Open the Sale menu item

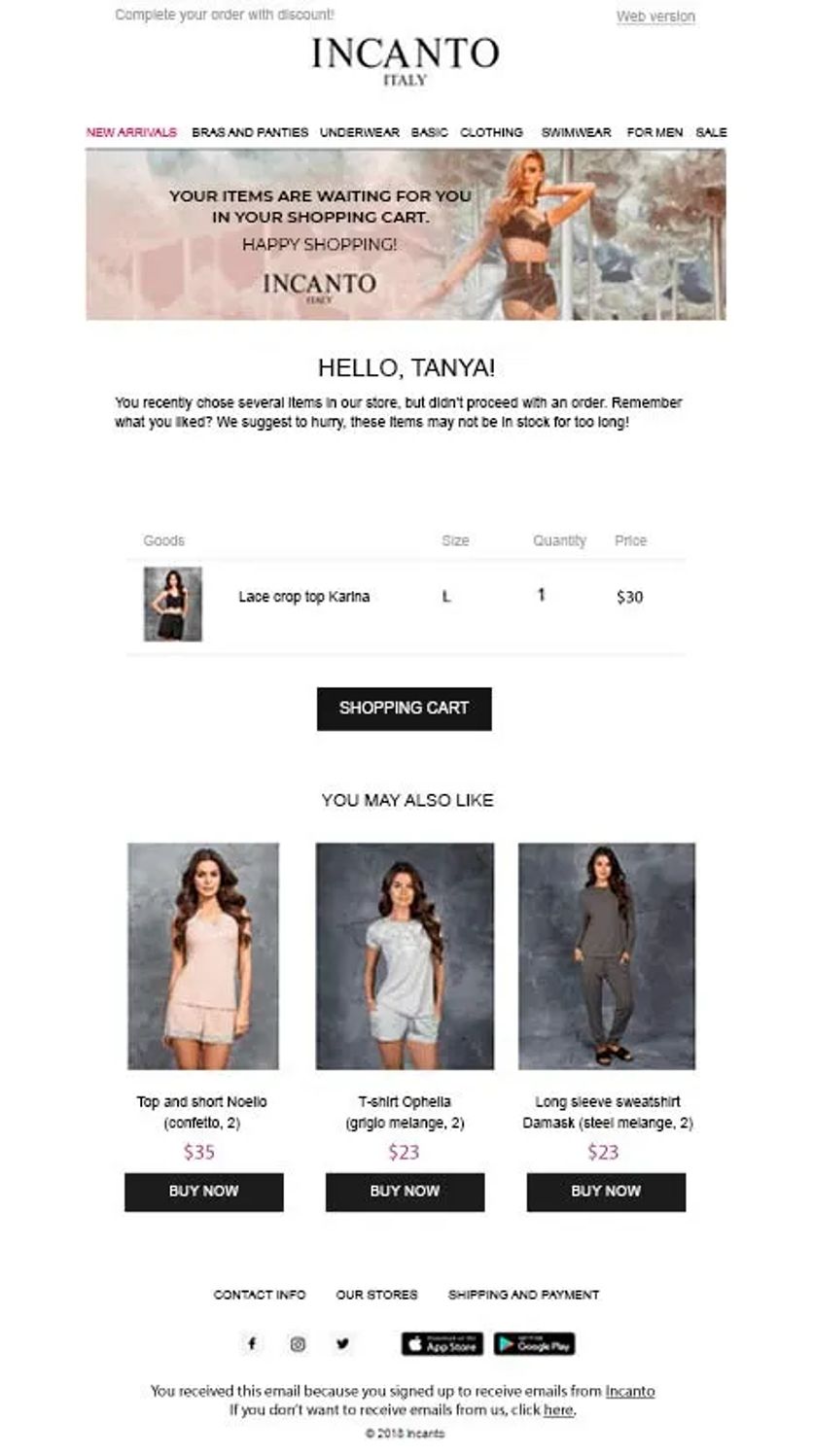click(711, 132)
